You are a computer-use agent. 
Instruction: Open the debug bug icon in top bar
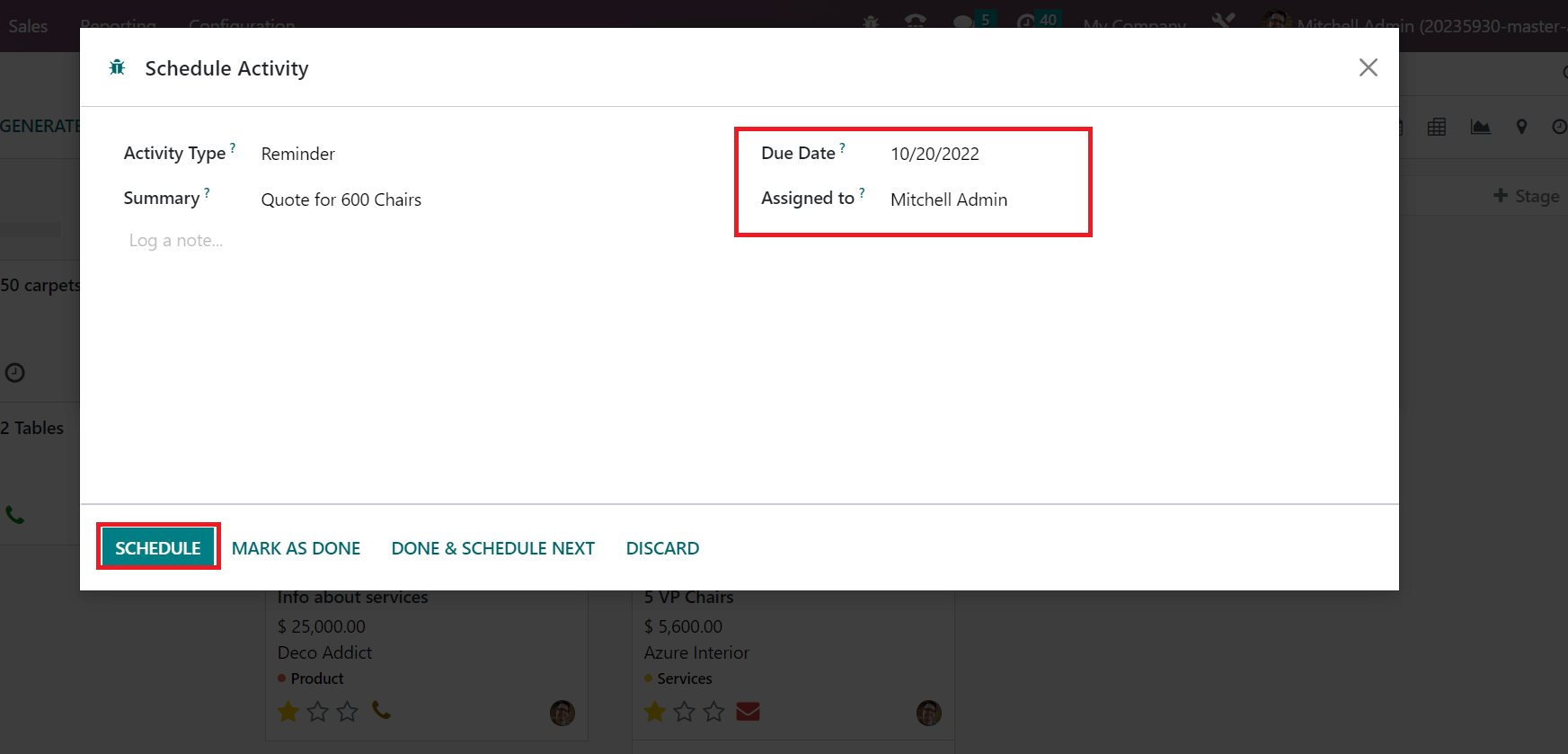(x=871, y=22)
